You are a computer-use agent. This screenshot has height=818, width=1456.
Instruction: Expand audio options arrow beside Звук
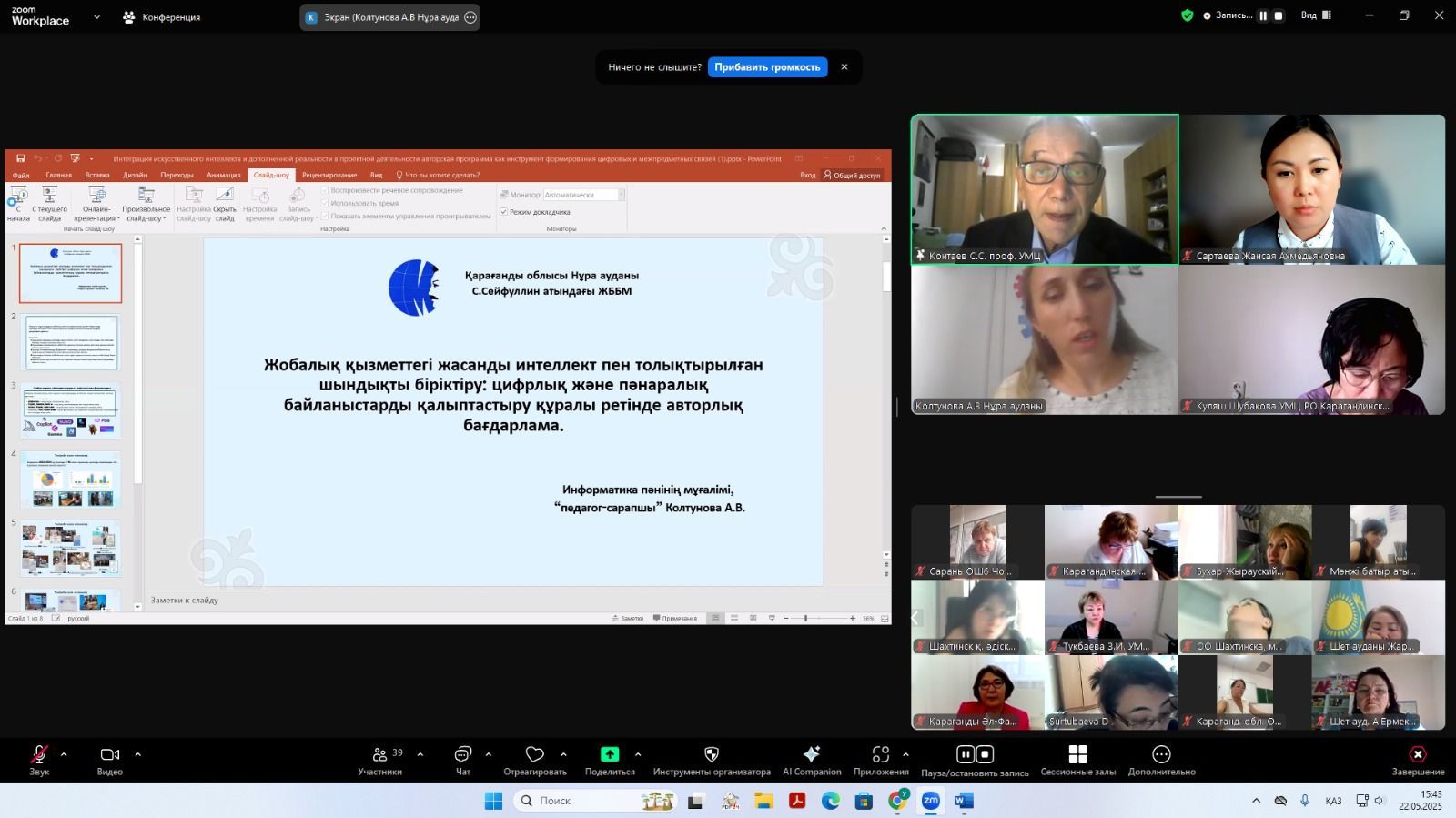(64, 754)
